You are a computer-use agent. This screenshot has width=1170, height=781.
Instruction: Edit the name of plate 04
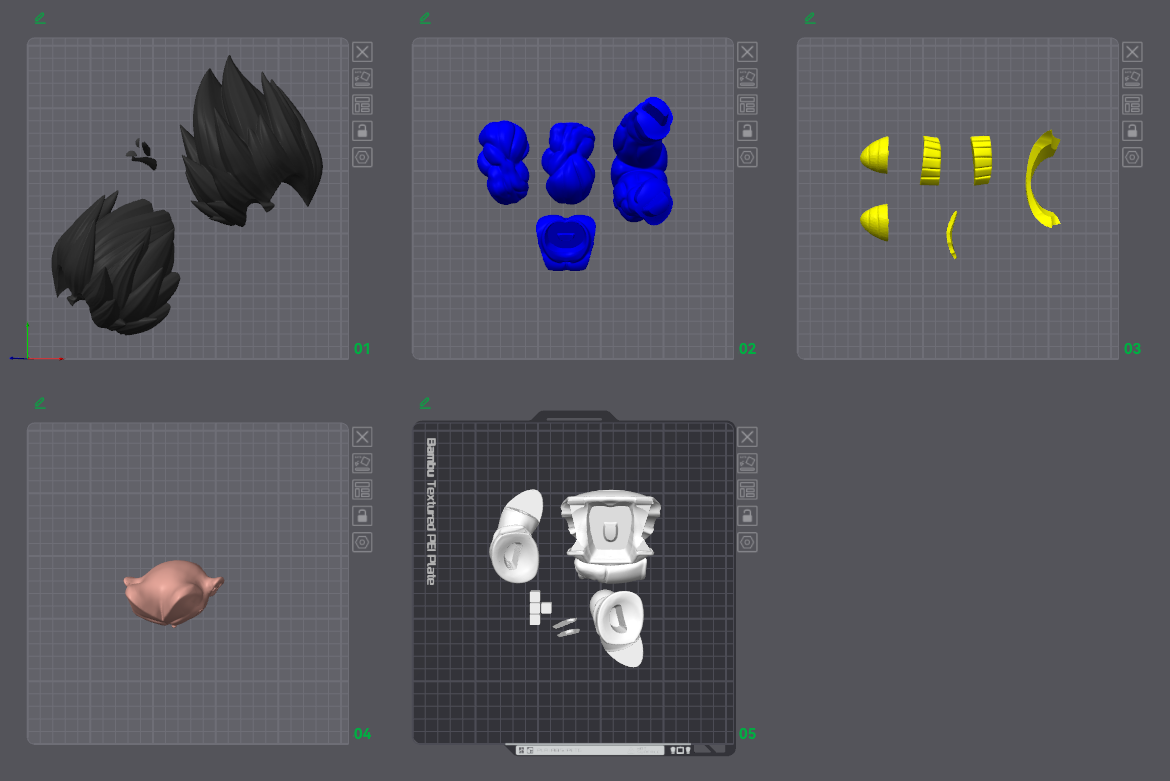40,403
